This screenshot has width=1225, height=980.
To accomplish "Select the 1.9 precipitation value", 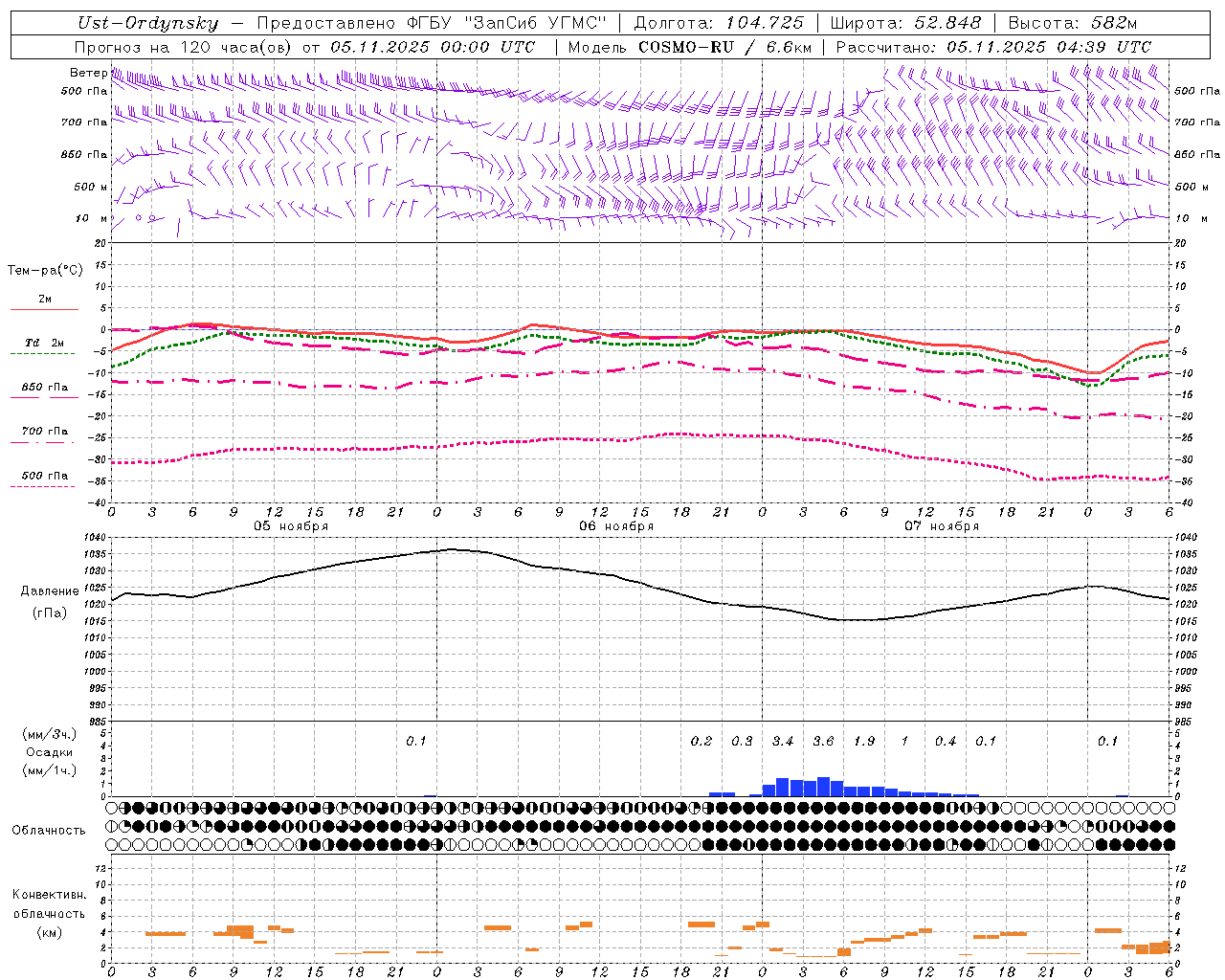I will 864,742.
